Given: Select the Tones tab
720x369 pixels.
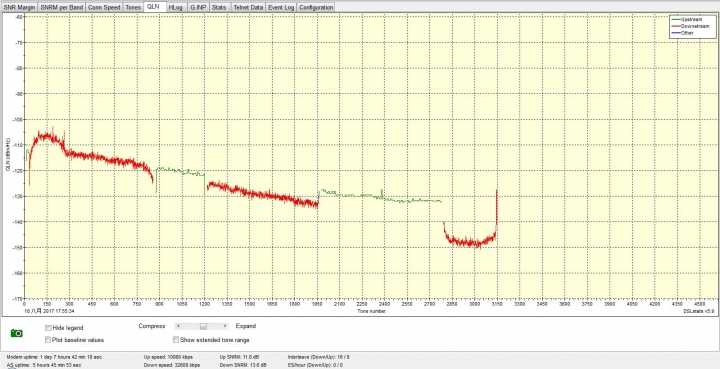Looking at the screenshot, I should coord(133,7).
